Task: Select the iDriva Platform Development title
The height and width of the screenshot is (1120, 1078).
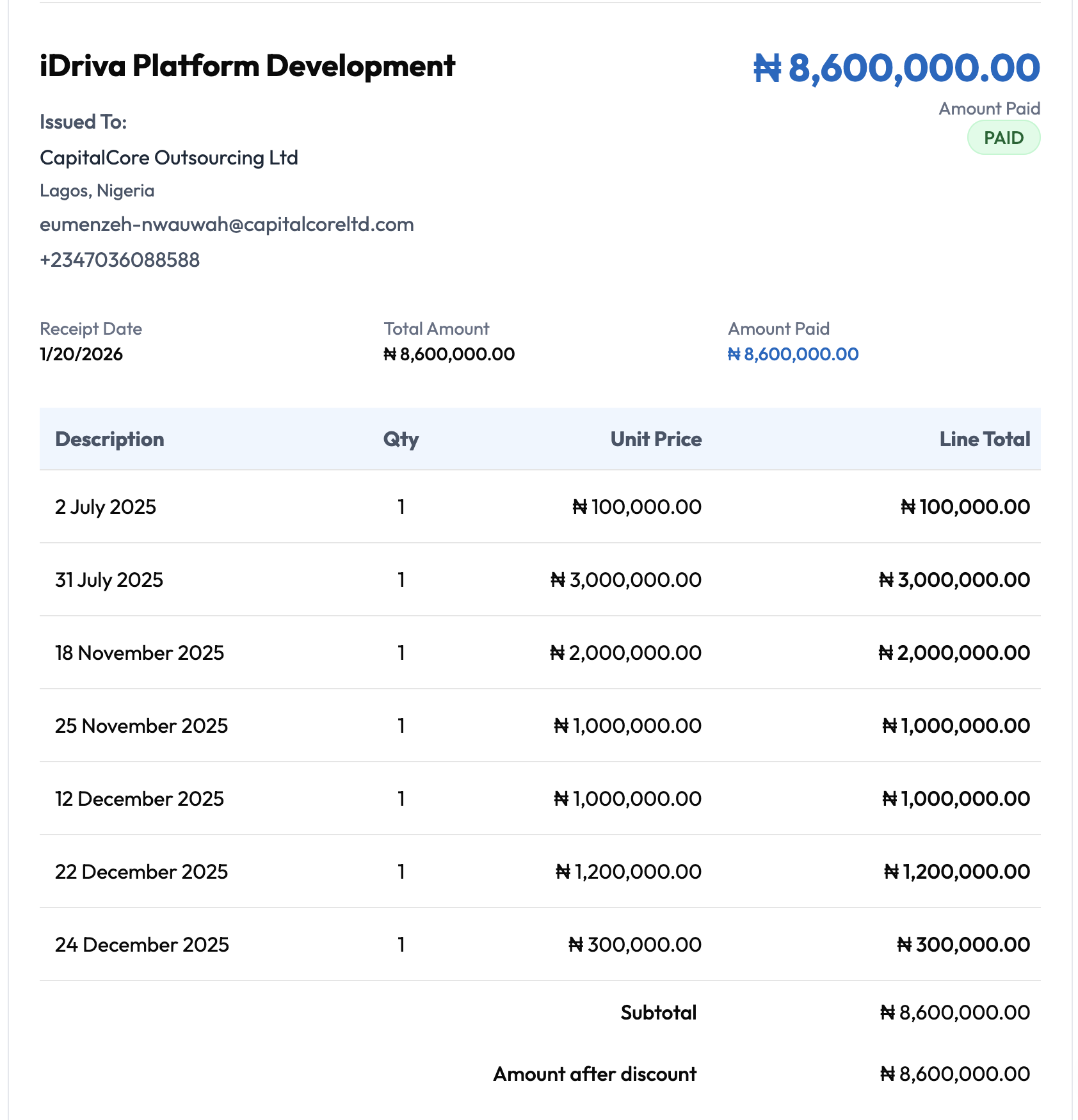Action: click(247, 66)
